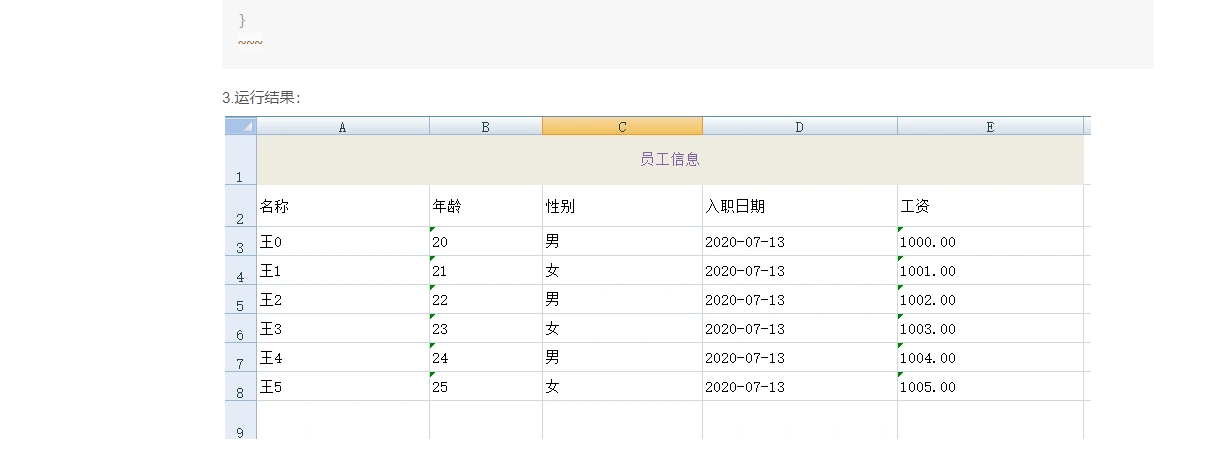Select the cell containing 王5
The height and width of the screenshot is (452, 1216).
click(x=343, y=387)
